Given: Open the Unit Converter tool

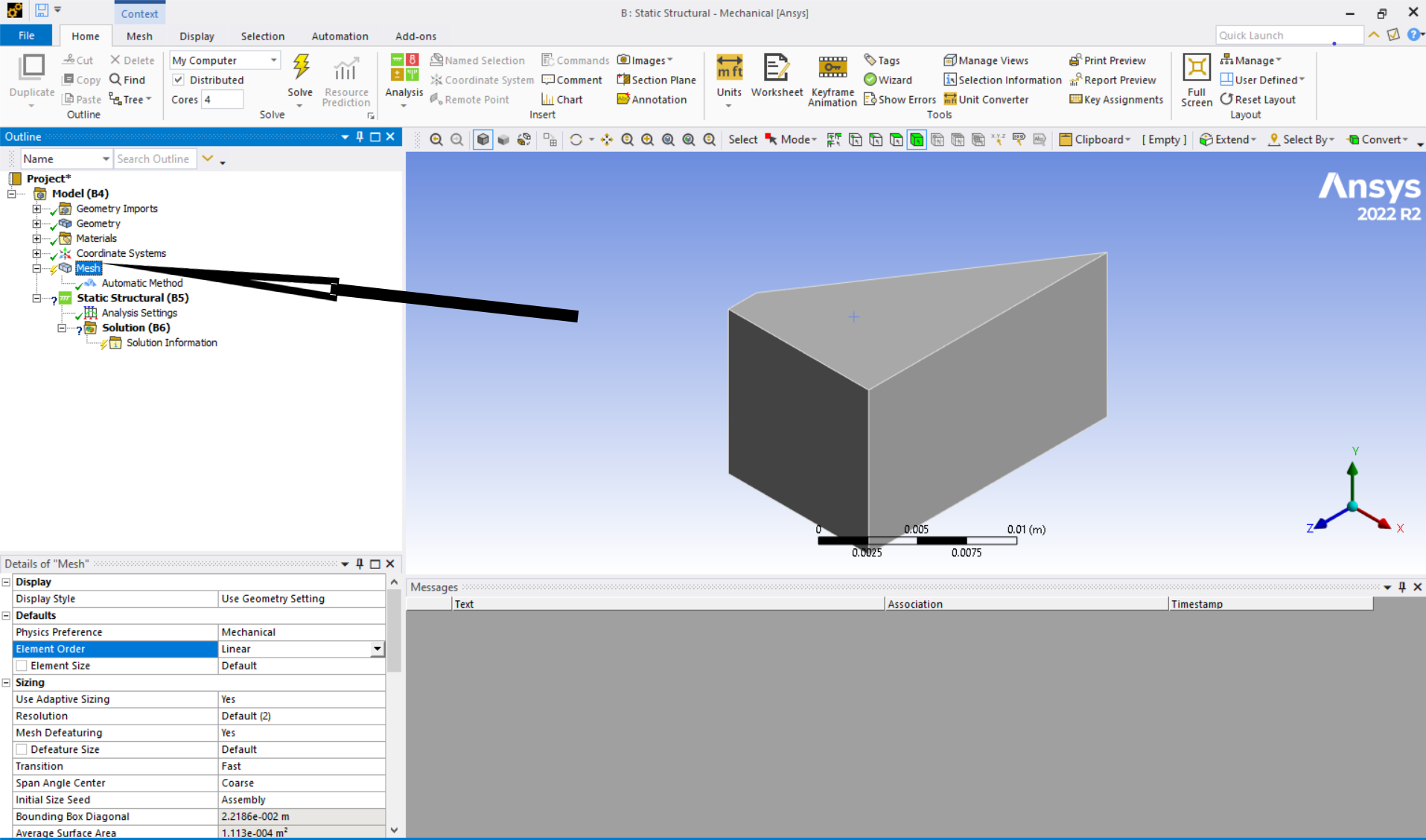Looking at the screenshot, I should click(986, 99).
